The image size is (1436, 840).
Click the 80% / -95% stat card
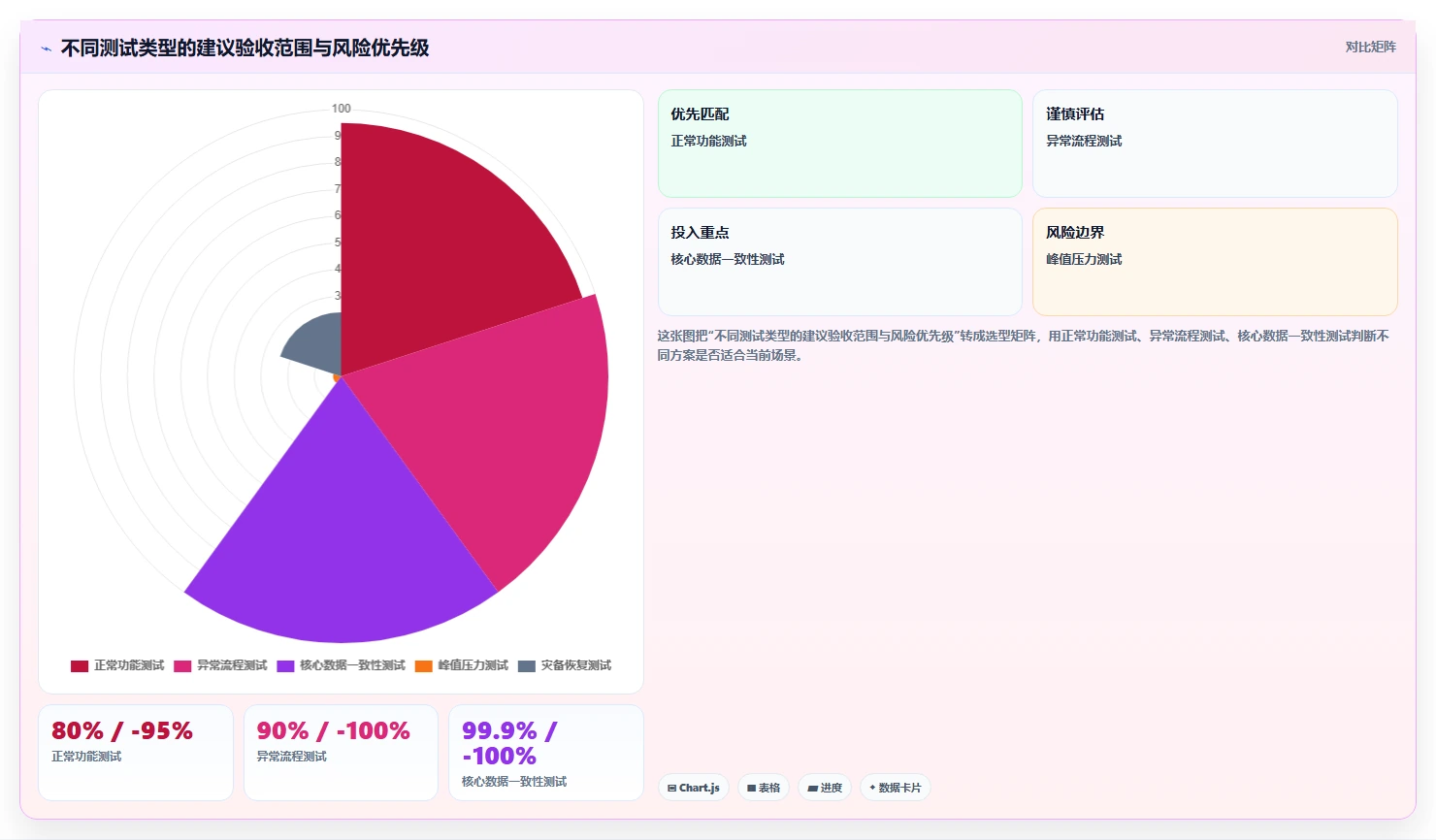pyautogui.click(x=136, y=753)
